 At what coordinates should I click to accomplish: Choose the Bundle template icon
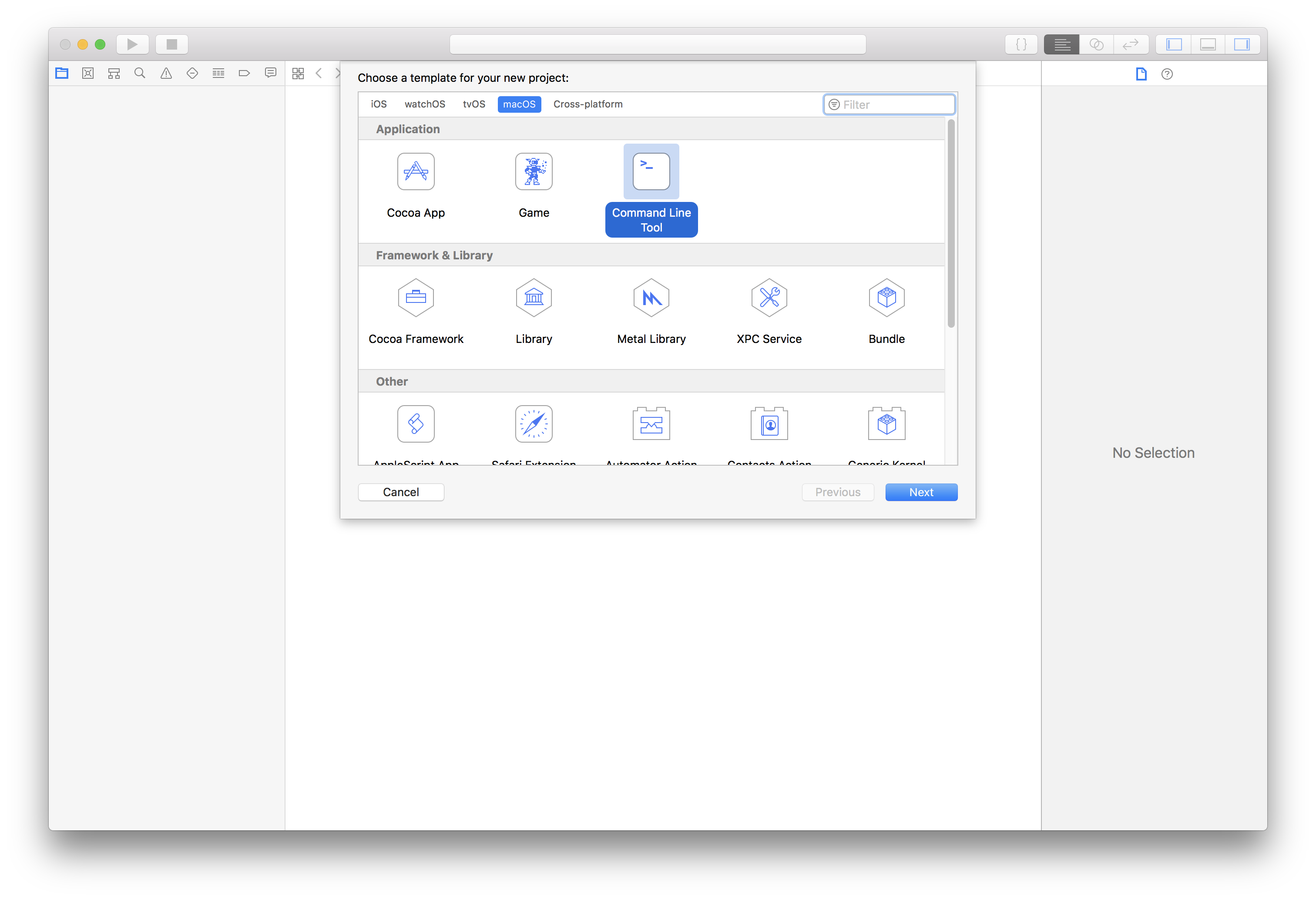886,298
